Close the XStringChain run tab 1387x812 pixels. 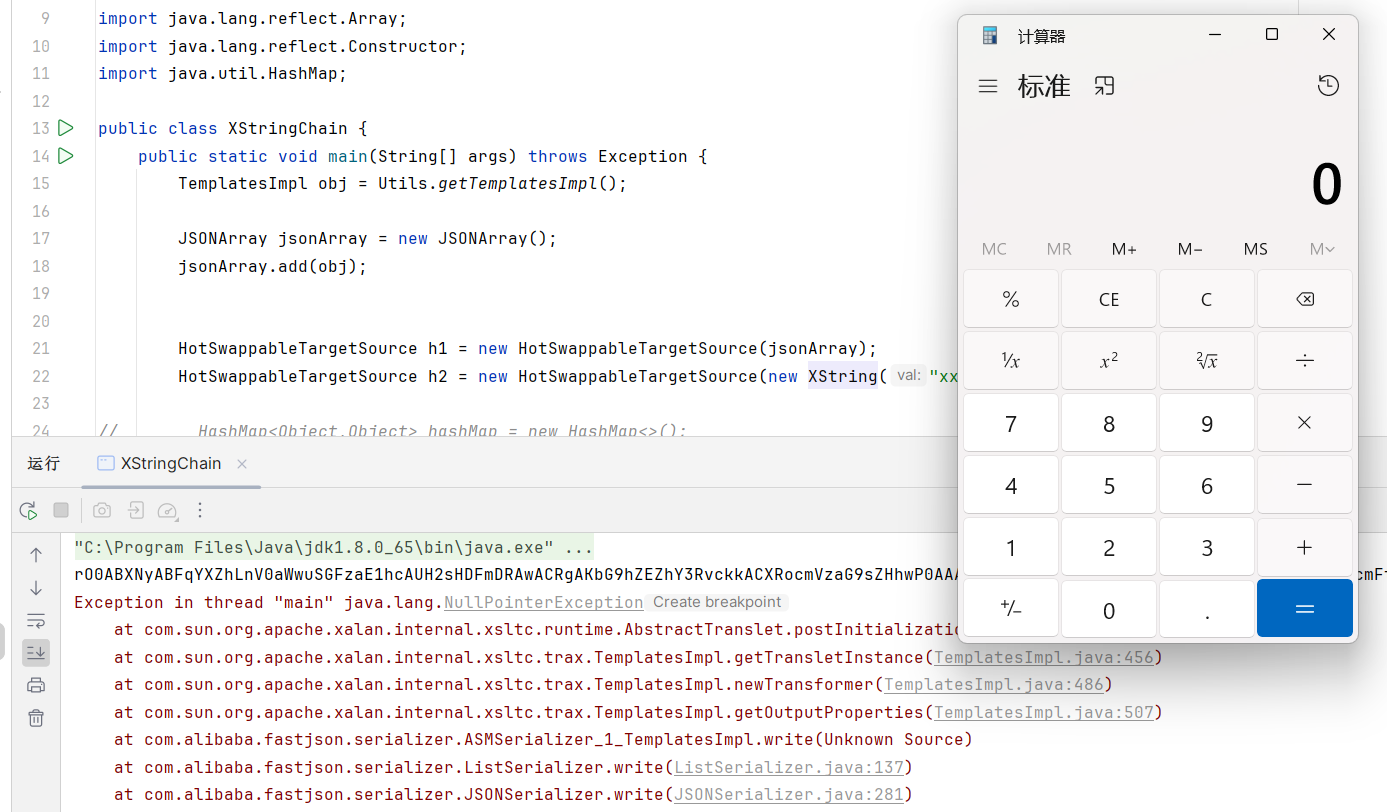242,464
